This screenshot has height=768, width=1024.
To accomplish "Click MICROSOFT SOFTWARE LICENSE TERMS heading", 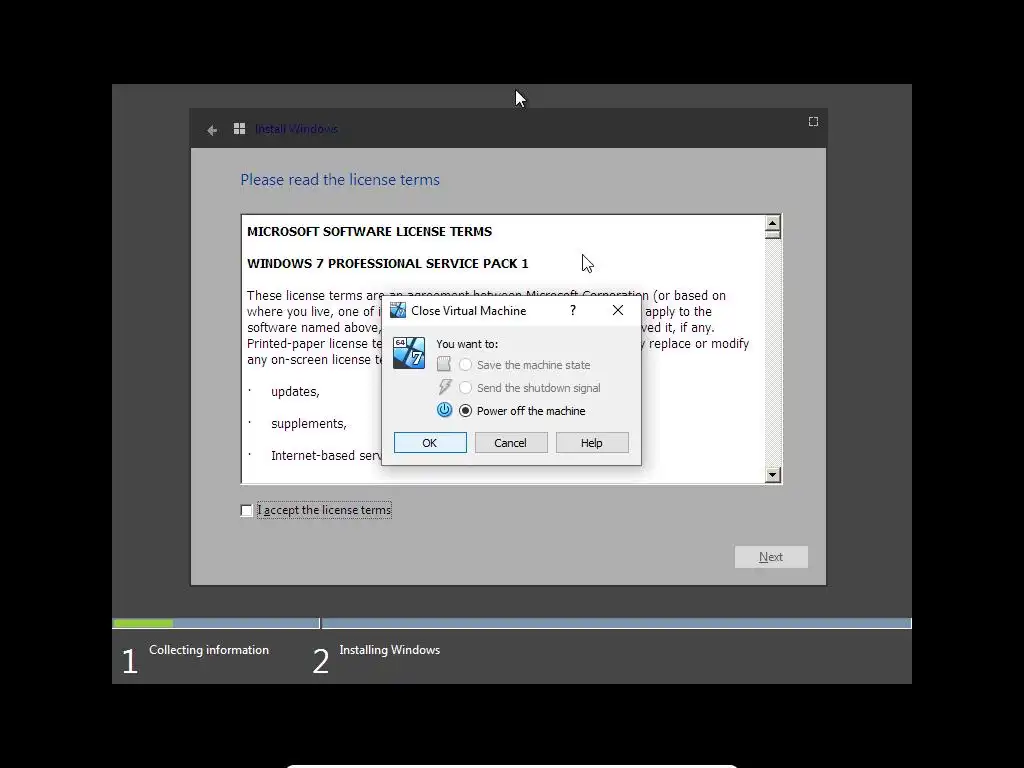I will 370,231.
